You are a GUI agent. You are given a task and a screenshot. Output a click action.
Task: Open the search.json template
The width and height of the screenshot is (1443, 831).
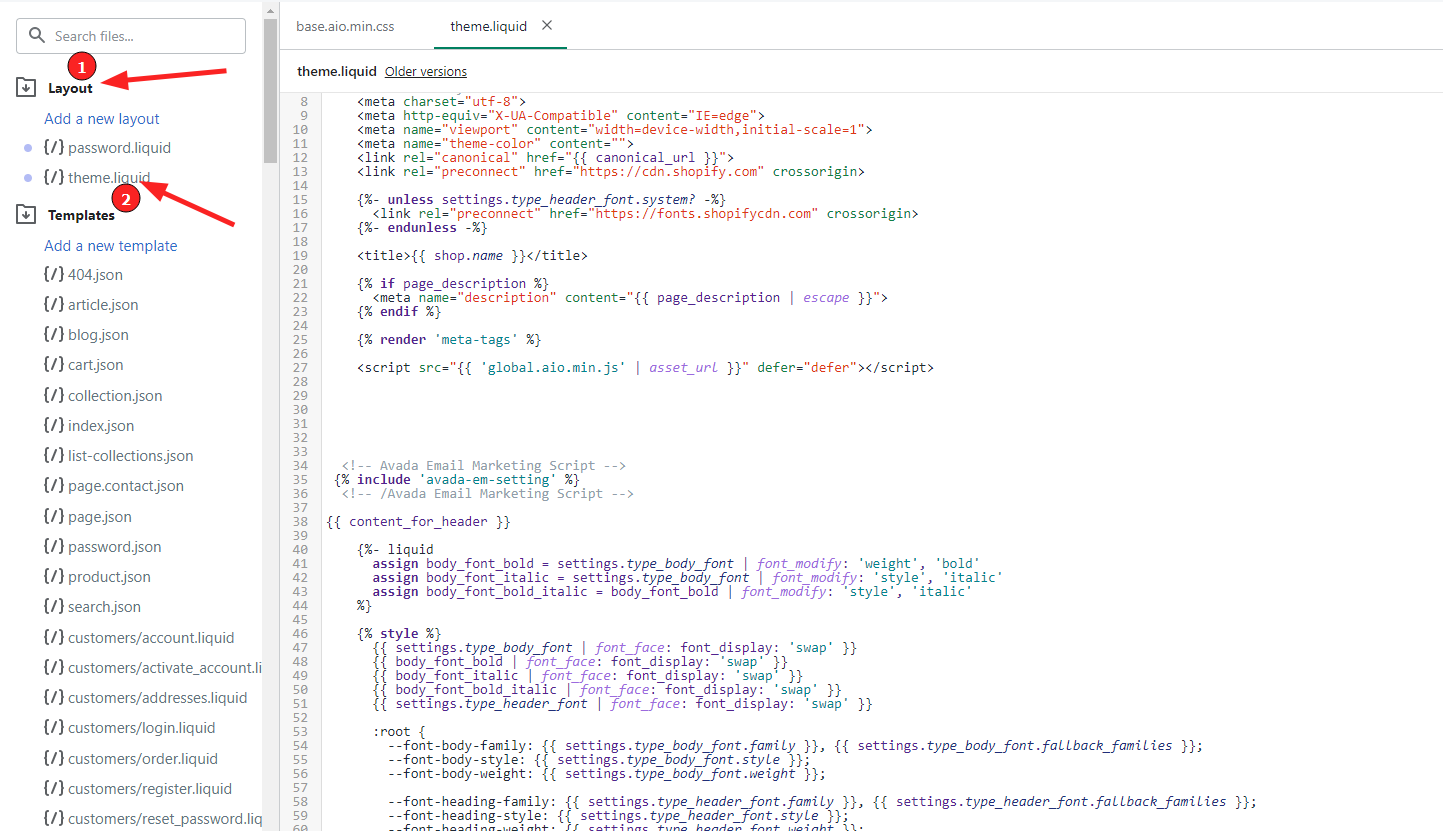[x=104, y=606]
